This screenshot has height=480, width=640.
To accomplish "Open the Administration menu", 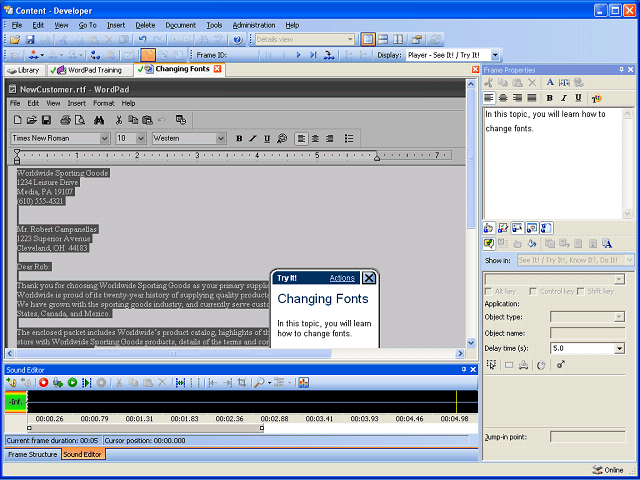I will click(x=254, y=25).
